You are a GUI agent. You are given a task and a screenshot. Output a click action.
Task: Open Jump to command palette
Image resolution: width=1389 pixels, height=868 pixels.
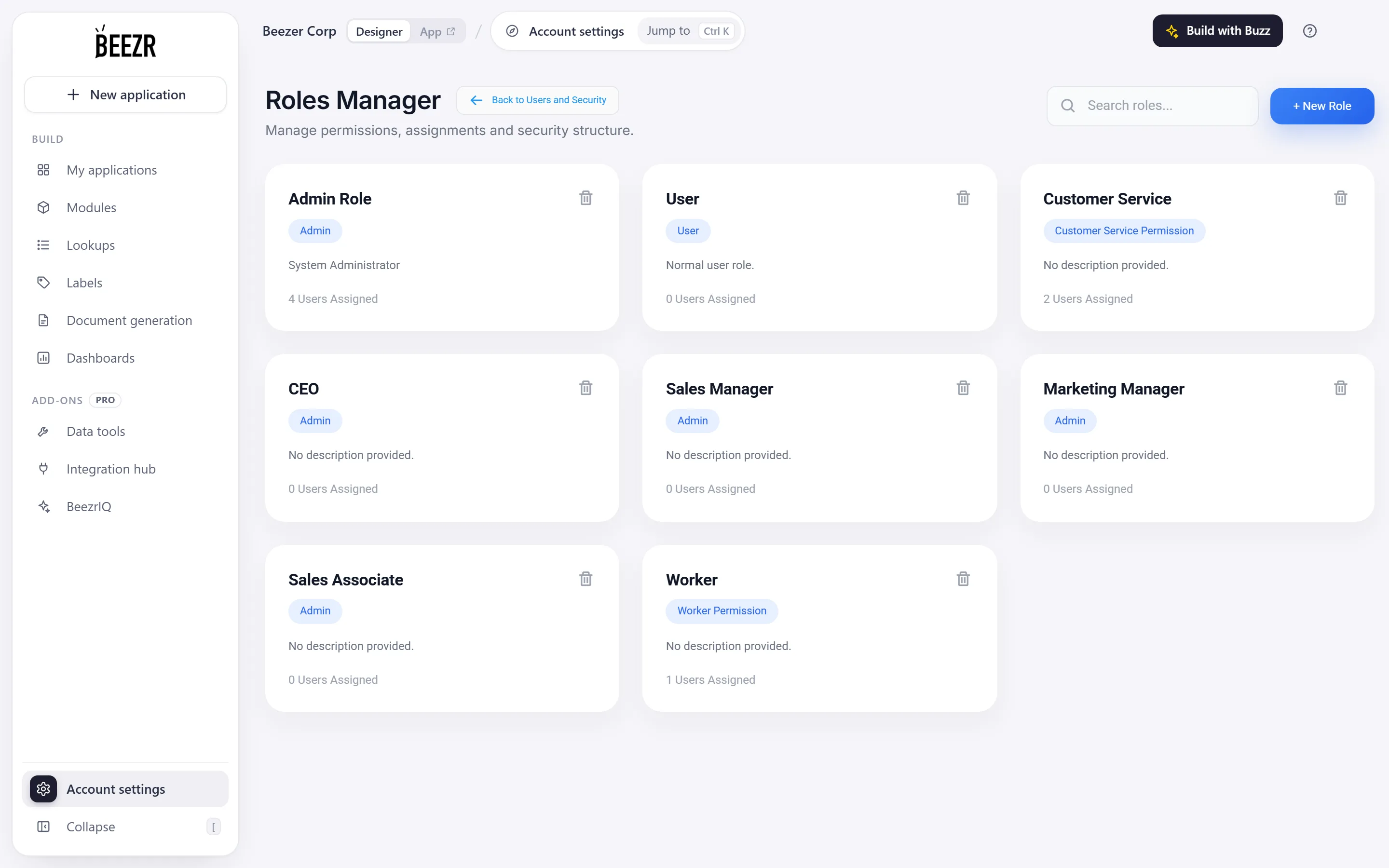(688, 31)
